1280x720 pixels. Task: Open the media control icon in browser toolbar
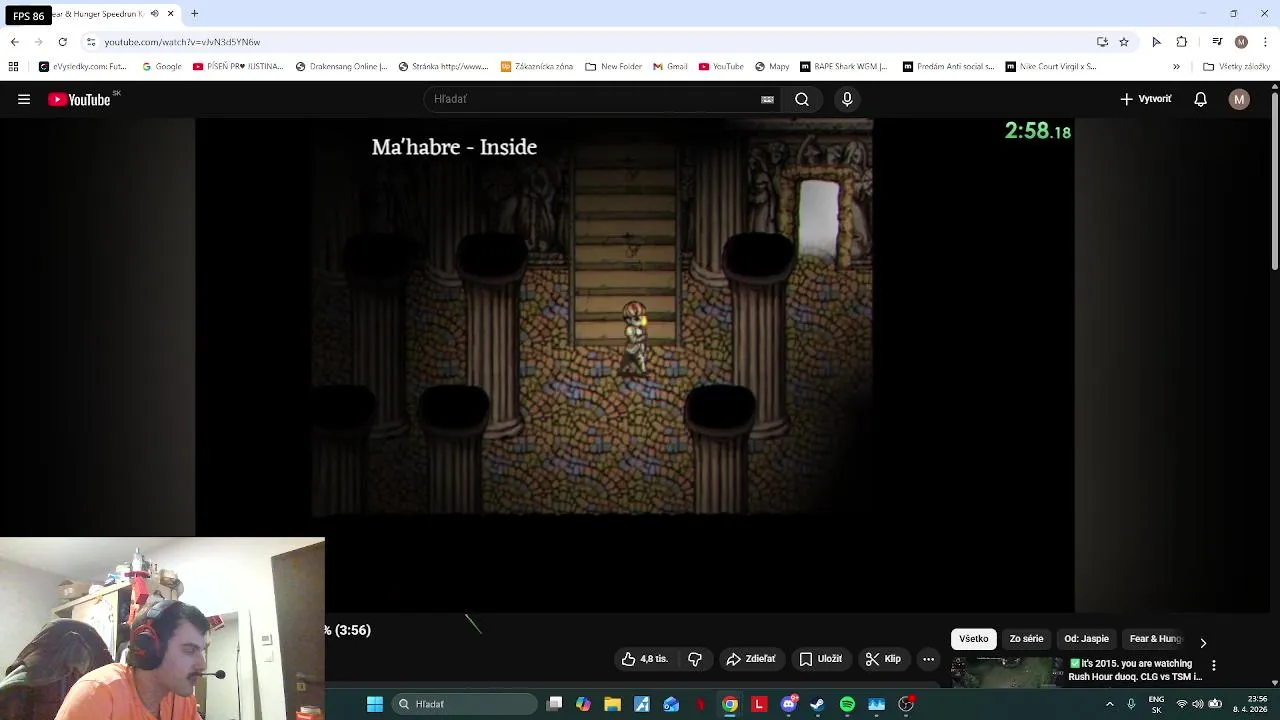1217,42
